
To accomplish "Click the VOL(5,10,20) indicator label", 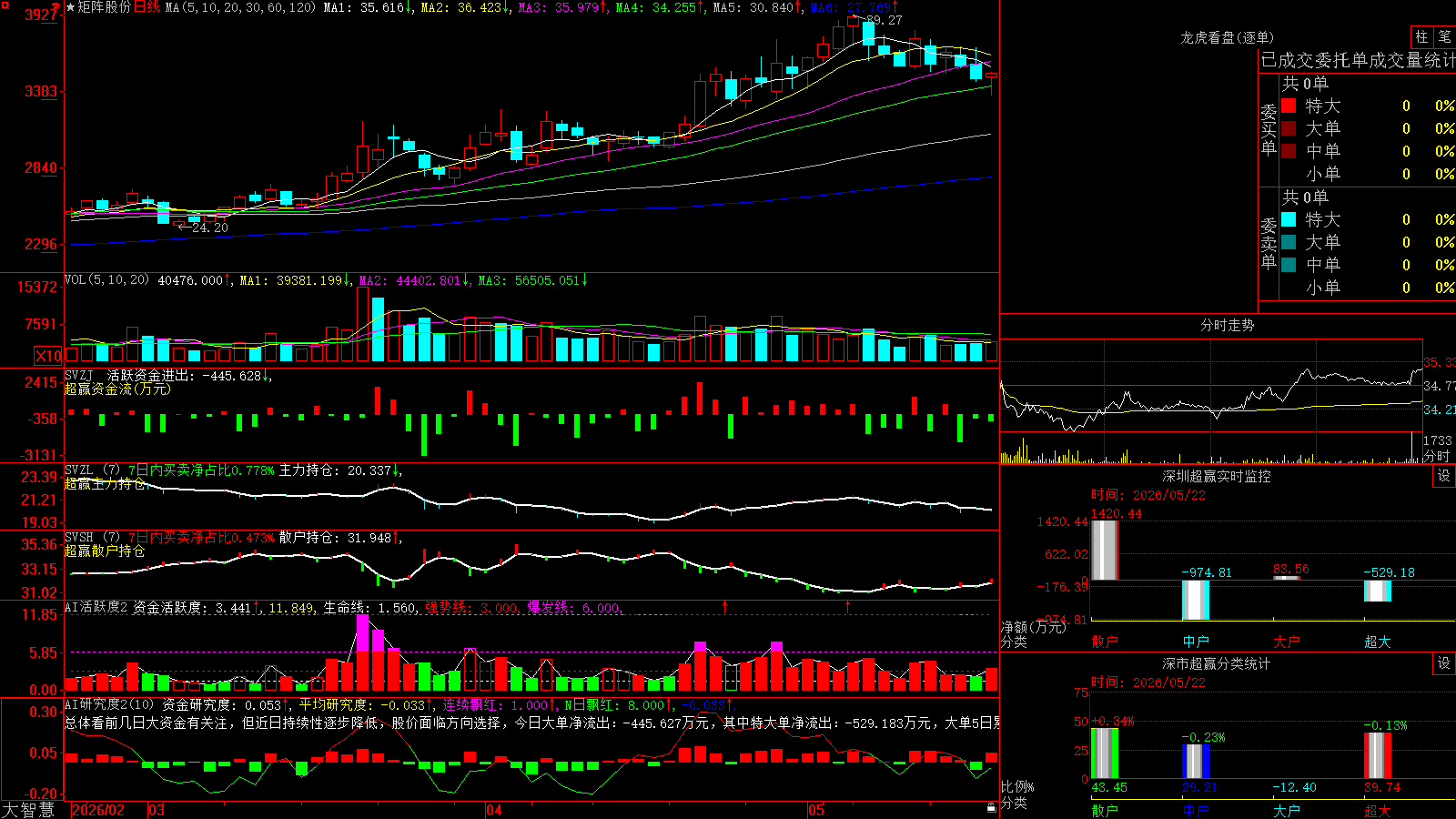I will click(x=106, y=280).
